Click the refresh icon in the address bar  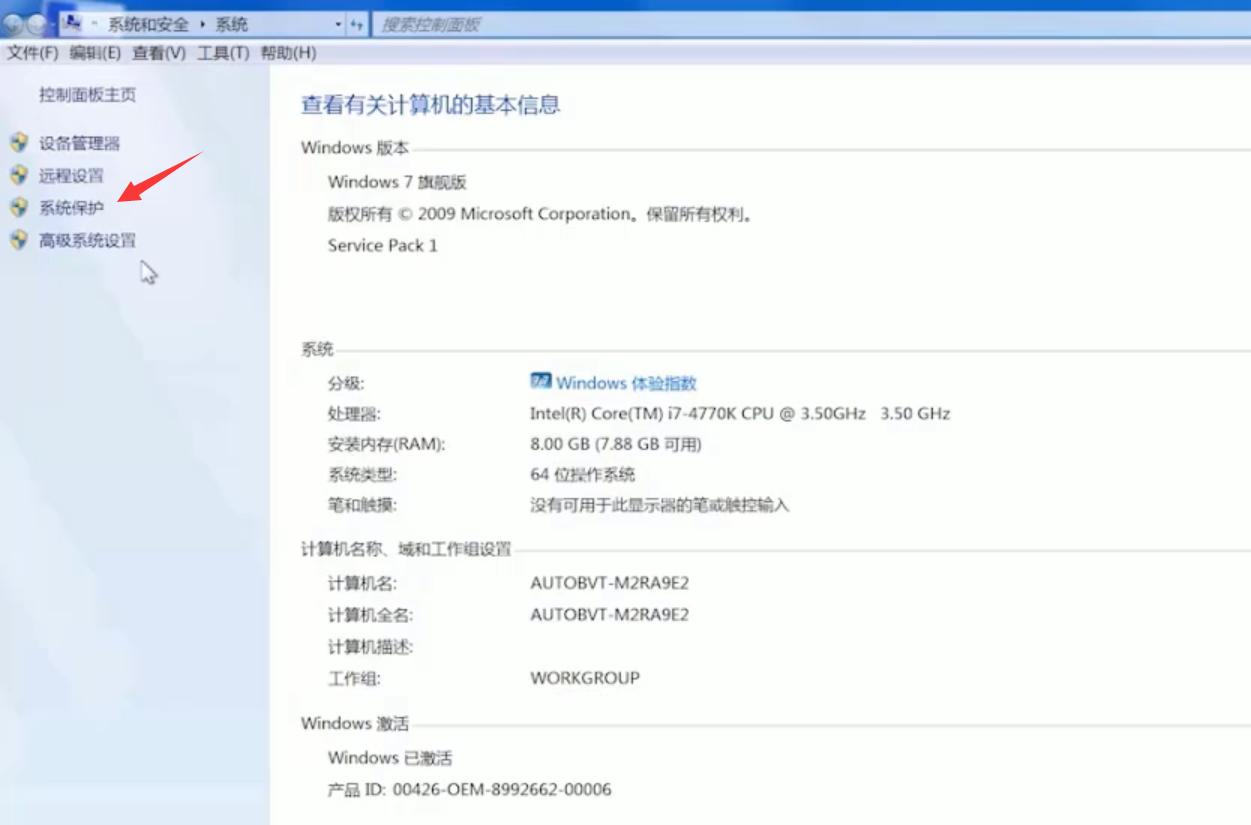[x=358, y=22]
